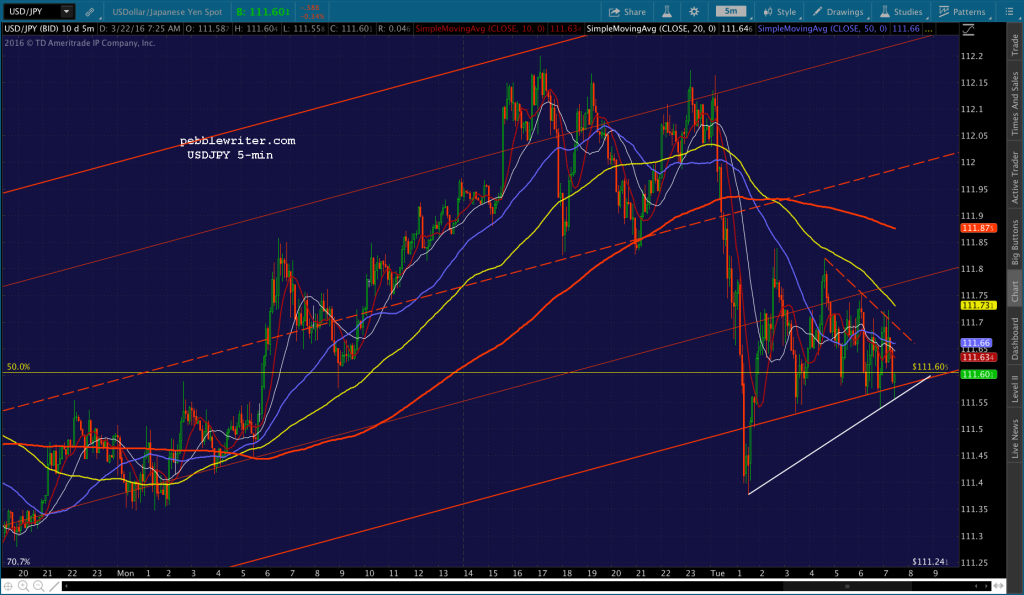Screen dimensions: 1024x595
Task: Open the Patterns menu
Action: (x=962, y=12)
